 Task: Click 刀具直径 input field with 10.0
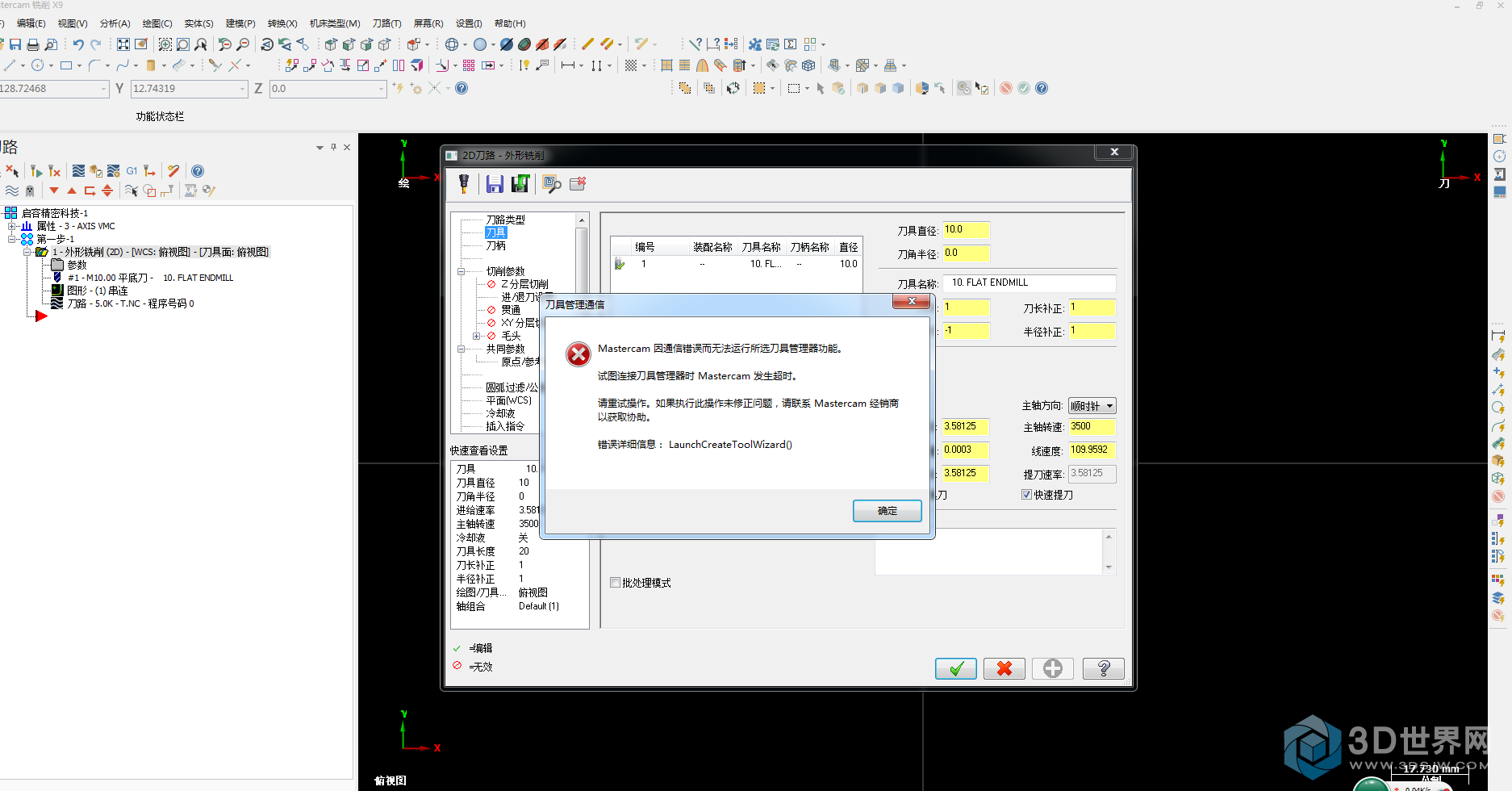click(x=966, y=230)
